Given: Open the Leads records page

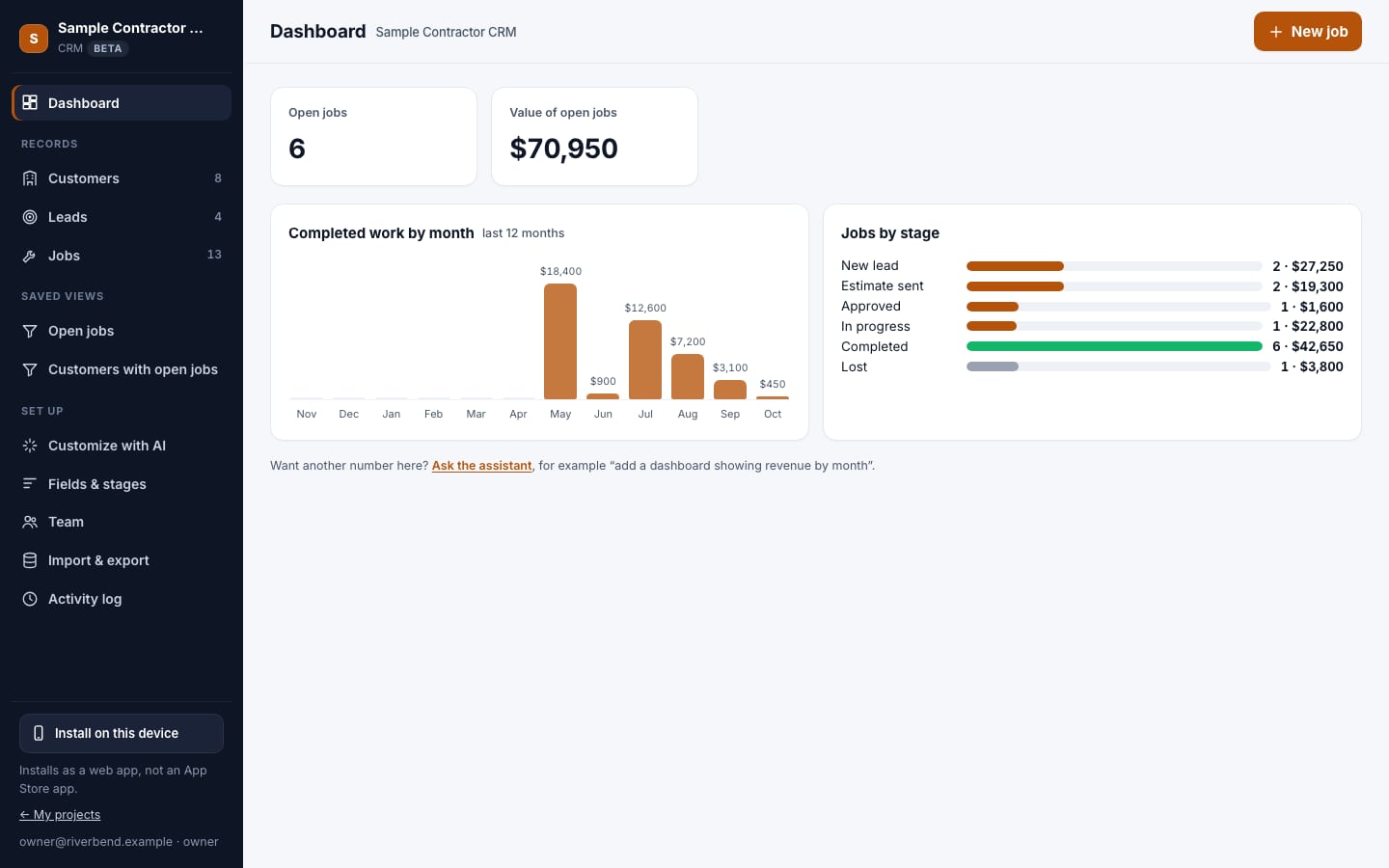Looking at the screenshot, I should click(122, 217).
